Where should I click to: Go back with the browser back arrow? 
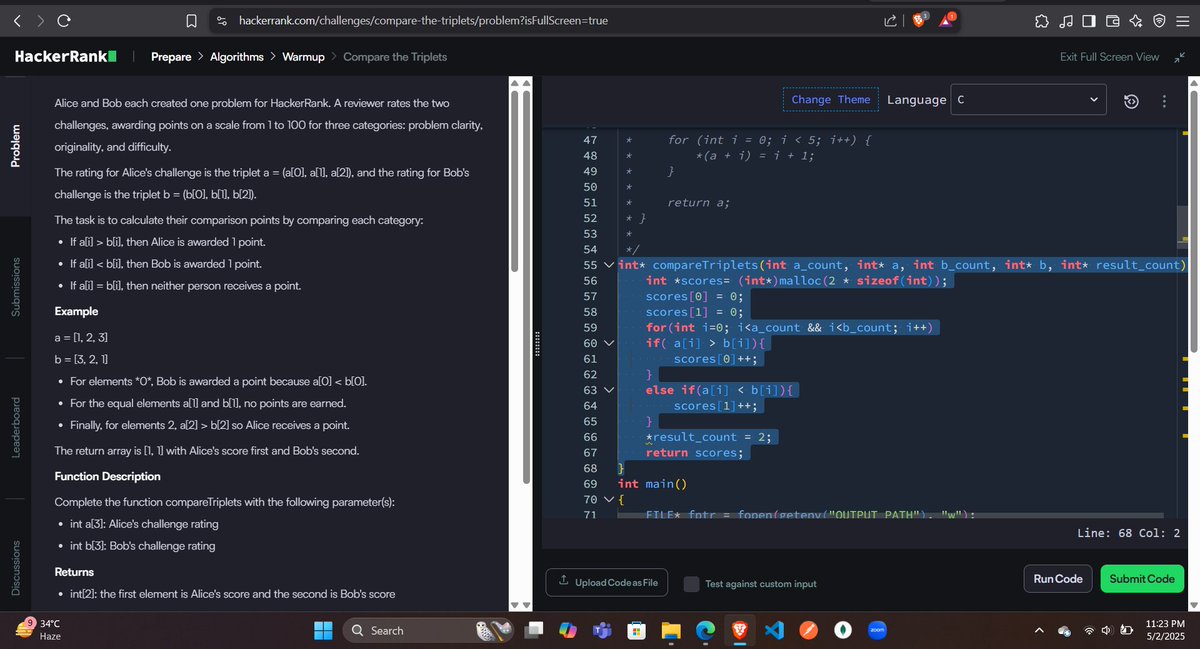point(15,20)
